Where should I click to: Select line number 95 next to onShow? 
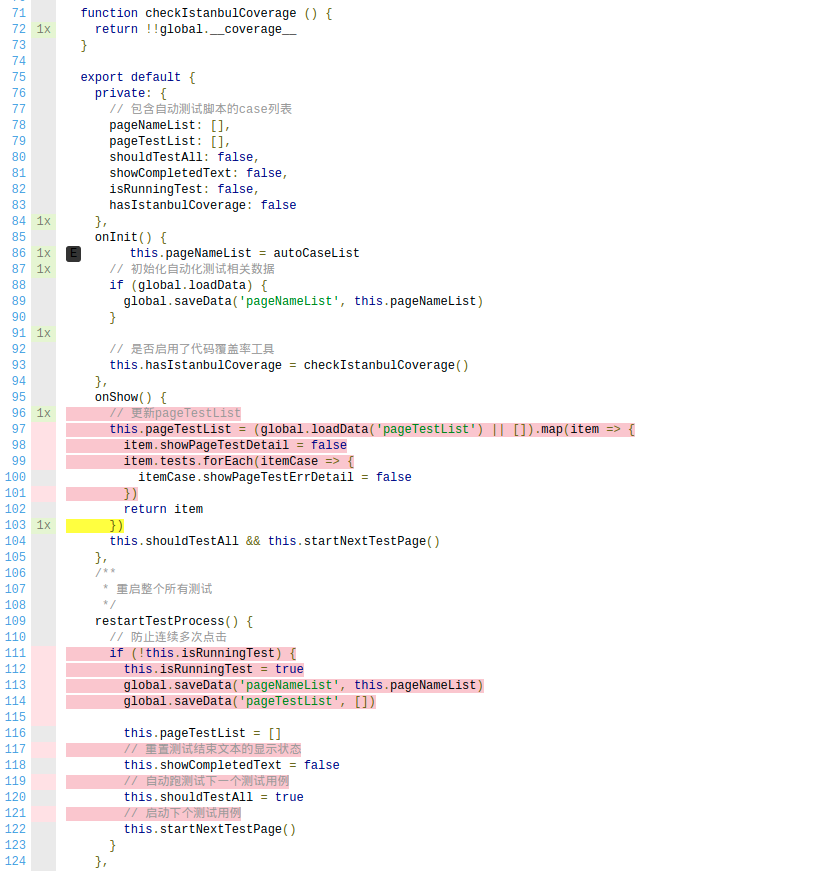pyautogui.click(x=18, y=397)
